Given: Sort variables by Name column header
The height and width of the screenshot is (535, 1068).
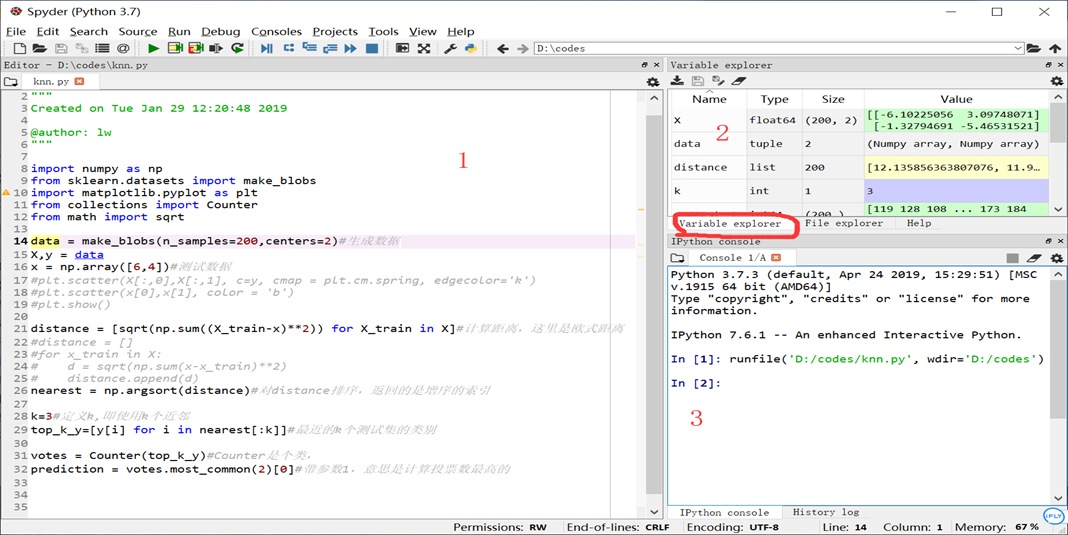Looking at the screenshot, I should coord(709,99).
